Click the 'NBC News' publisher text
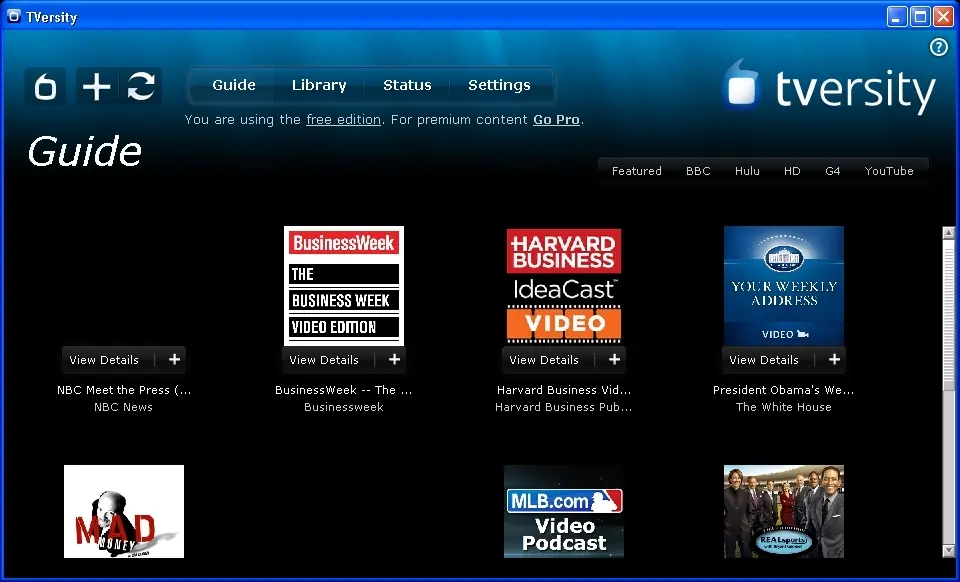The width and height of the screenshot is (960, 582). click(x=124, y=407)
